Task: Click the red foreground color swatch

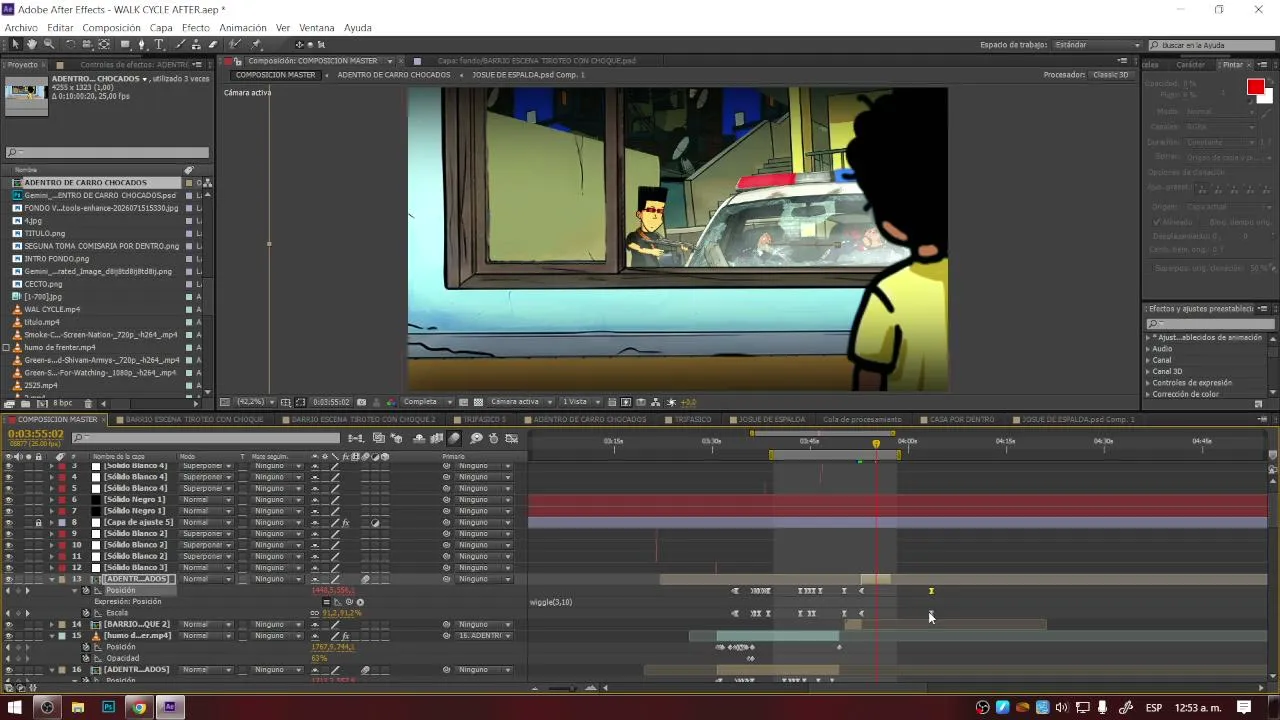Action: [x=1255, y=88]
